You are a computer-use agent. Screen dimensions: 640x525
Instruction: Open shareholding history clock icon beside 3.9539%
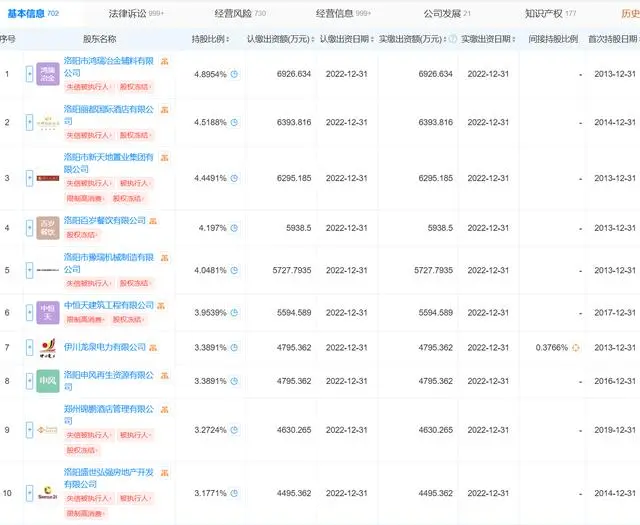click(234, 313)
